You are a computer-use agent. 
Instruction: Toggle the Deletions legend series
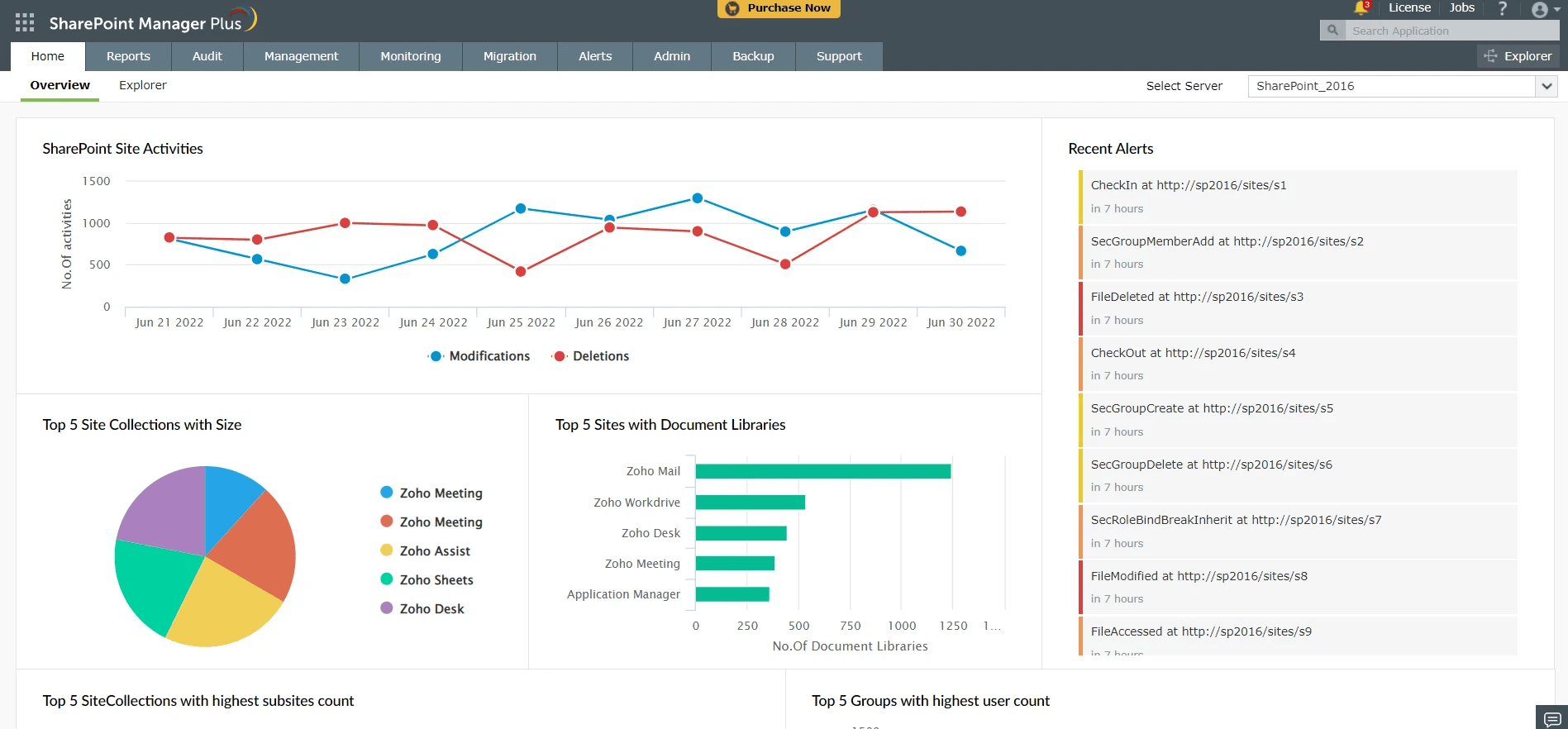[591, 356]
